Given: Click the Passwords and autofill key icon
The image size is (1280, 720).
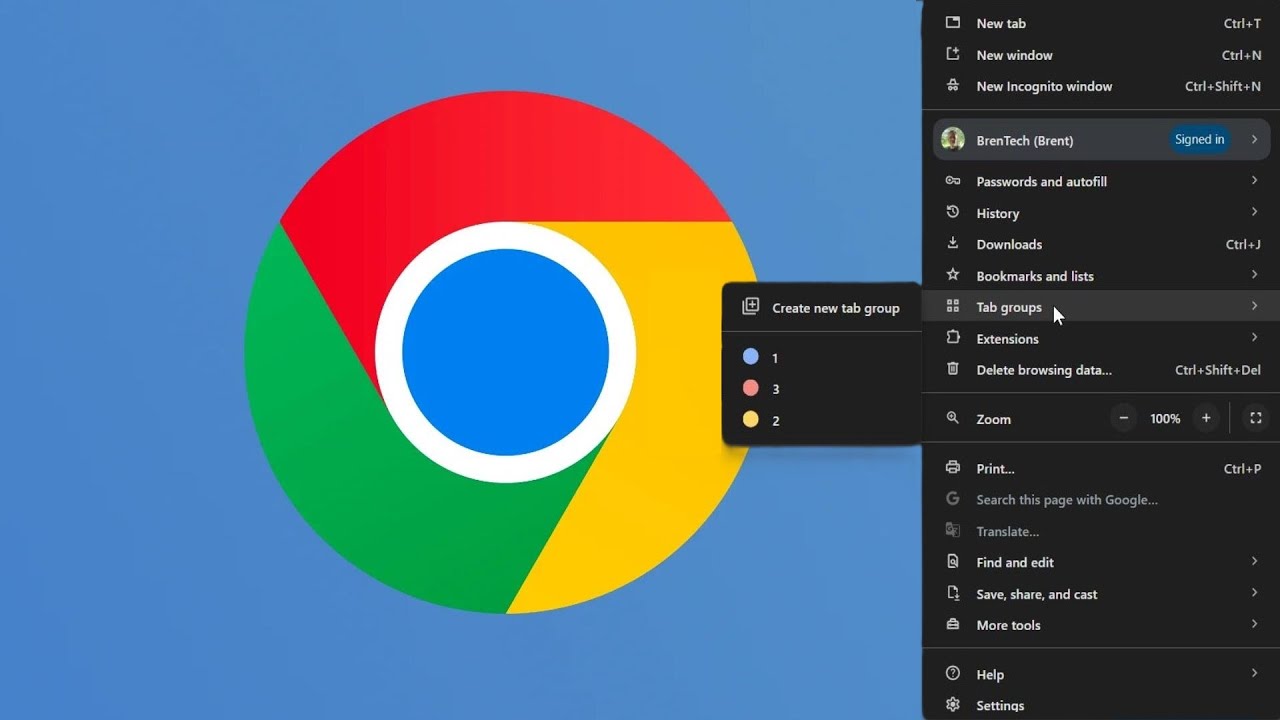Looking at the screenshot, I should pos(953,181).
